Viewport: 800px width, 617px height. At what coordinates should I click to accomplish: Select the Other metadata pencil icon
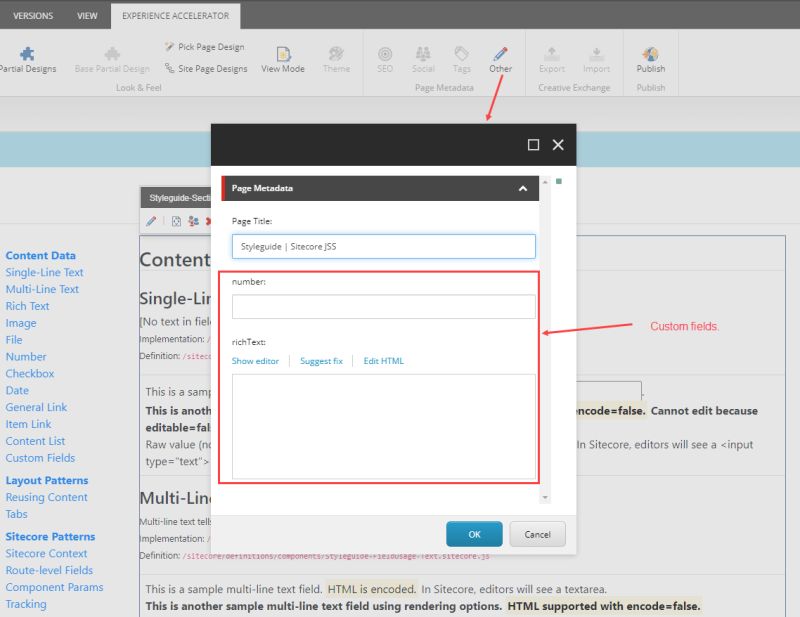500,55
